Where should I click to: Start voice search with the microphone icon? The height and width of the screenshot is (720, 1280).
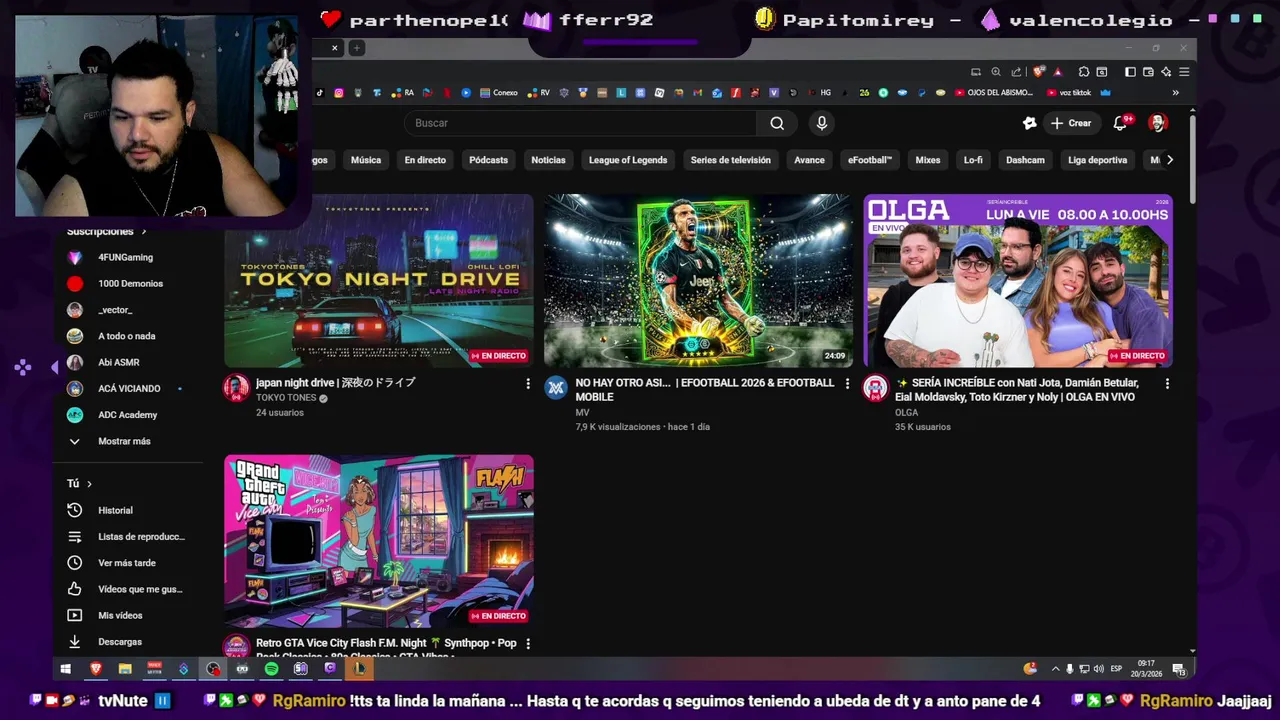(x=821, y=123)
